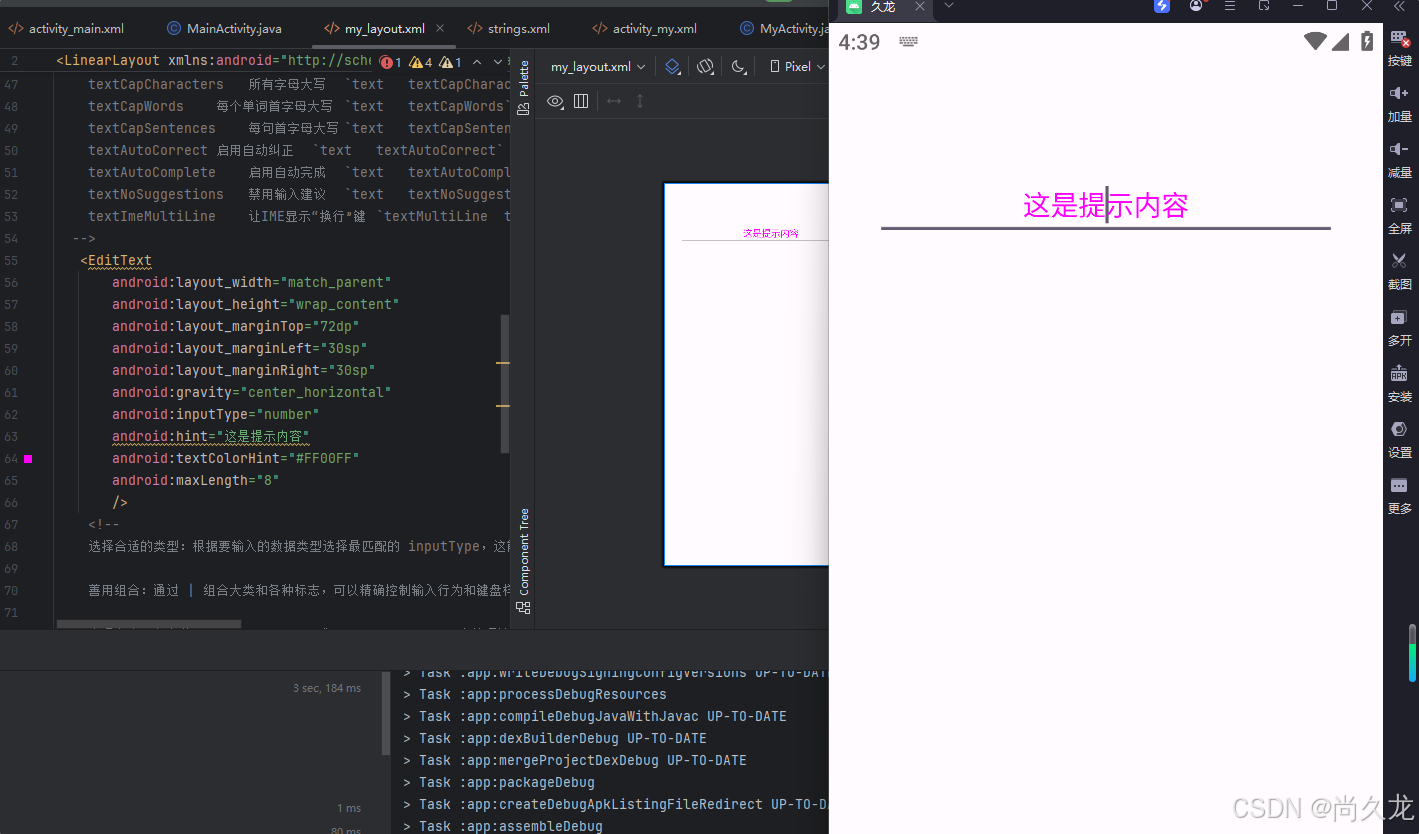Viewport: 1419px width, 834px height.
Task: Click the keyboard icon in emulator status bar
Action: coord(908,42)
